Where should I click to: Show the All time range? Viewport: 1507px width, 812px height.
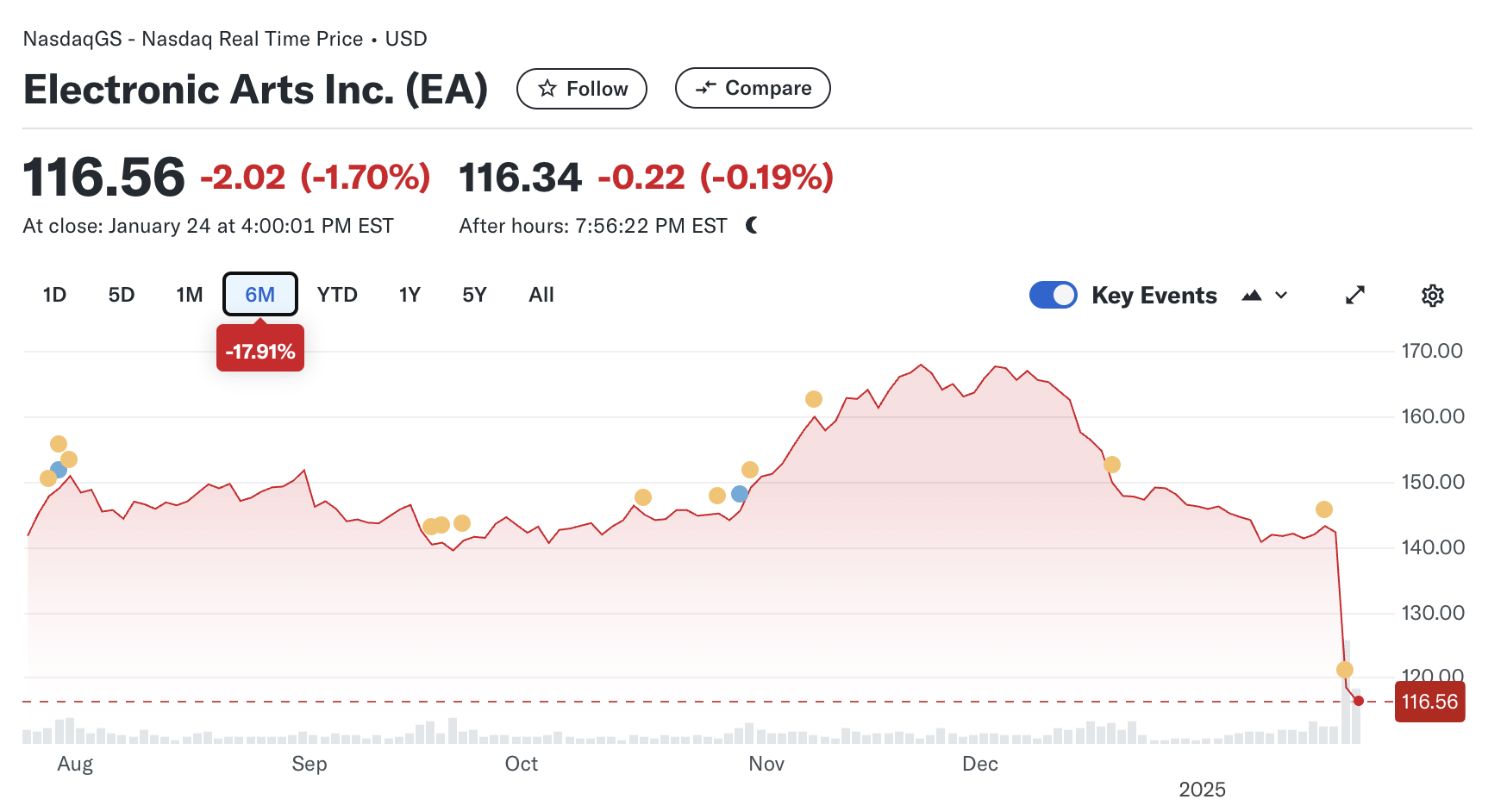pos(541,295)
